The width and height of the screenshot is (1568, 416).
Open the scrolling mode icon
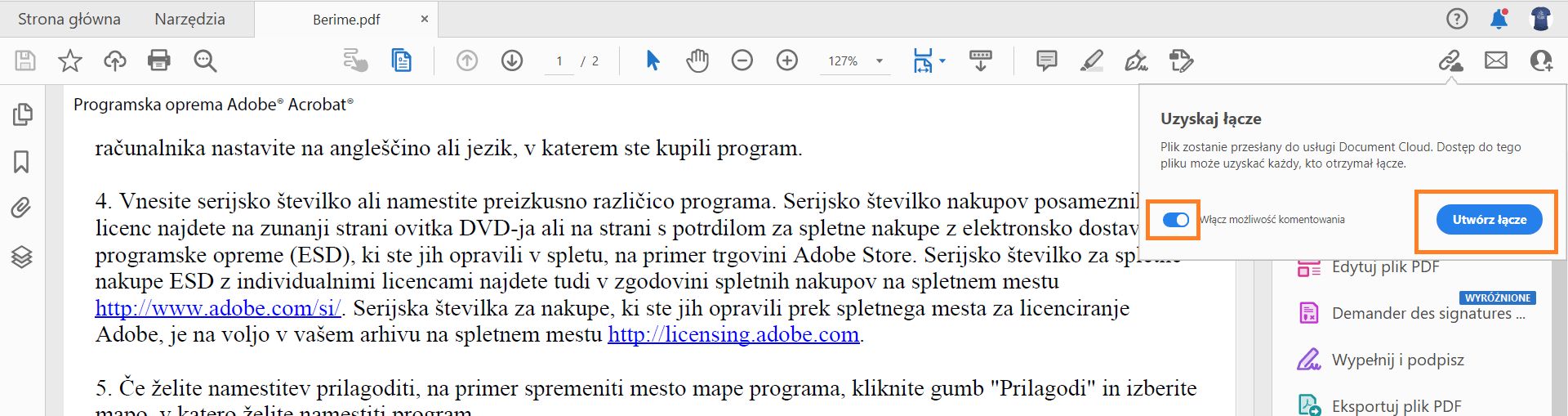[x=981, y=60]
